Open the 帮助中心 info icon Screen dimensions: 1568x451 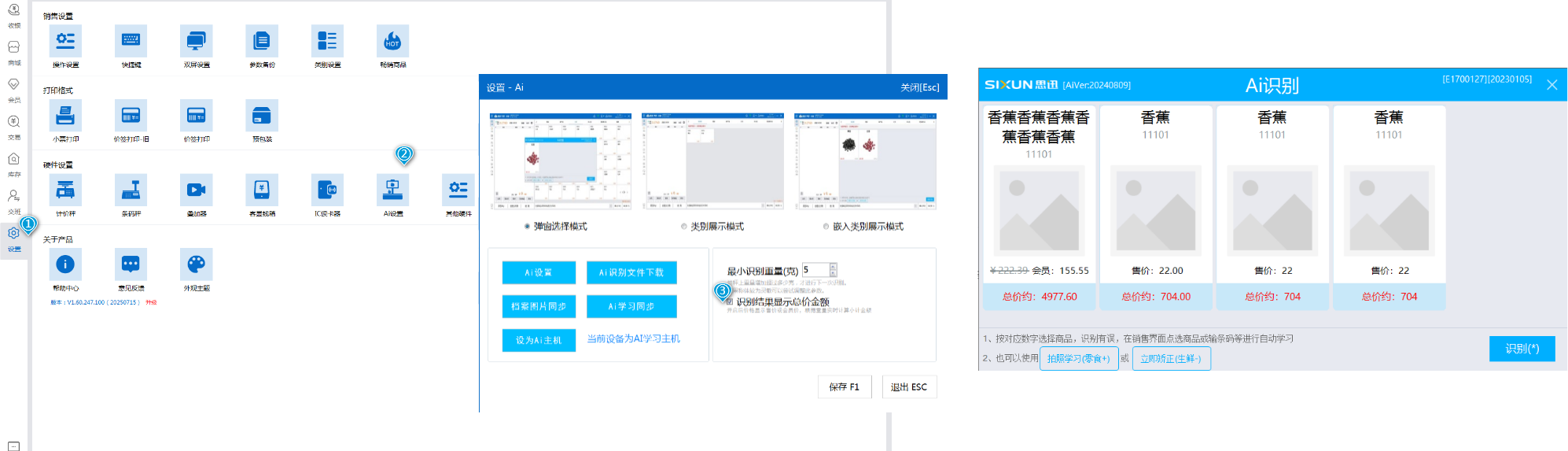click(65, 264)
